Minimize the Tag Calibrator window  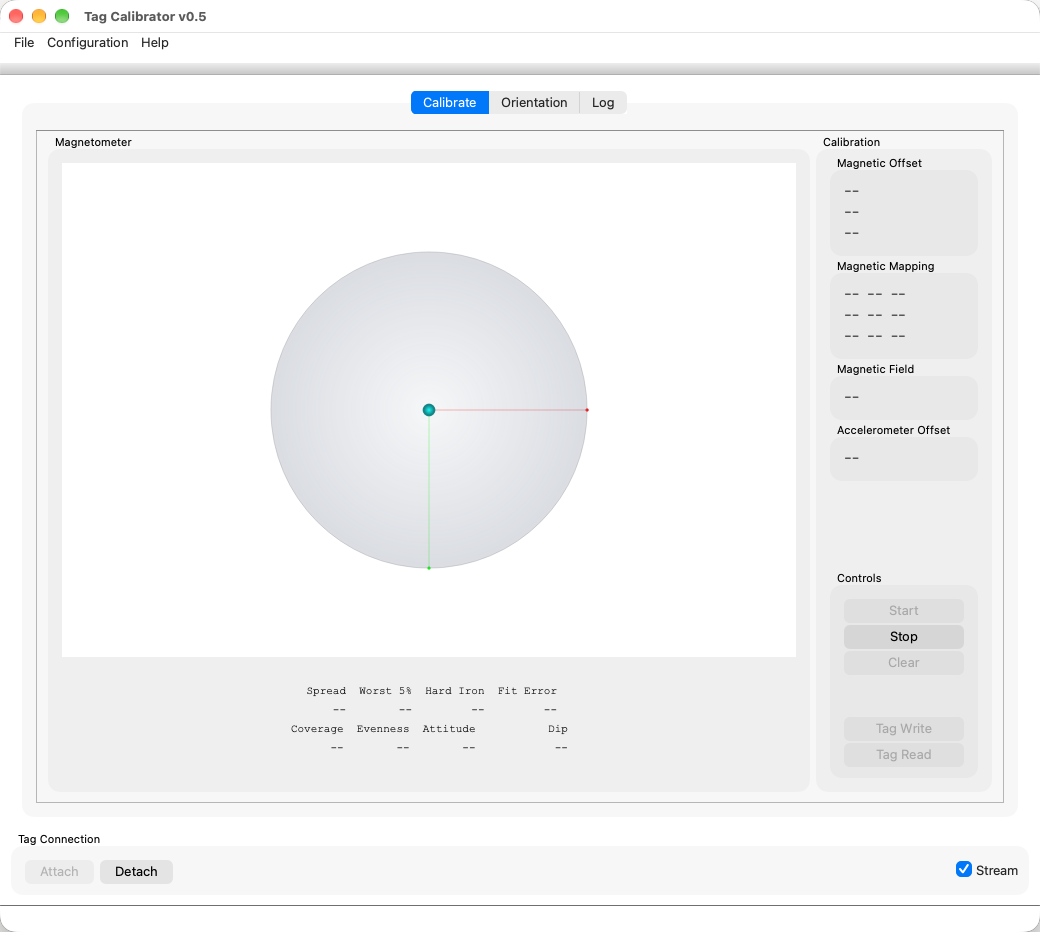pos(39,16)
